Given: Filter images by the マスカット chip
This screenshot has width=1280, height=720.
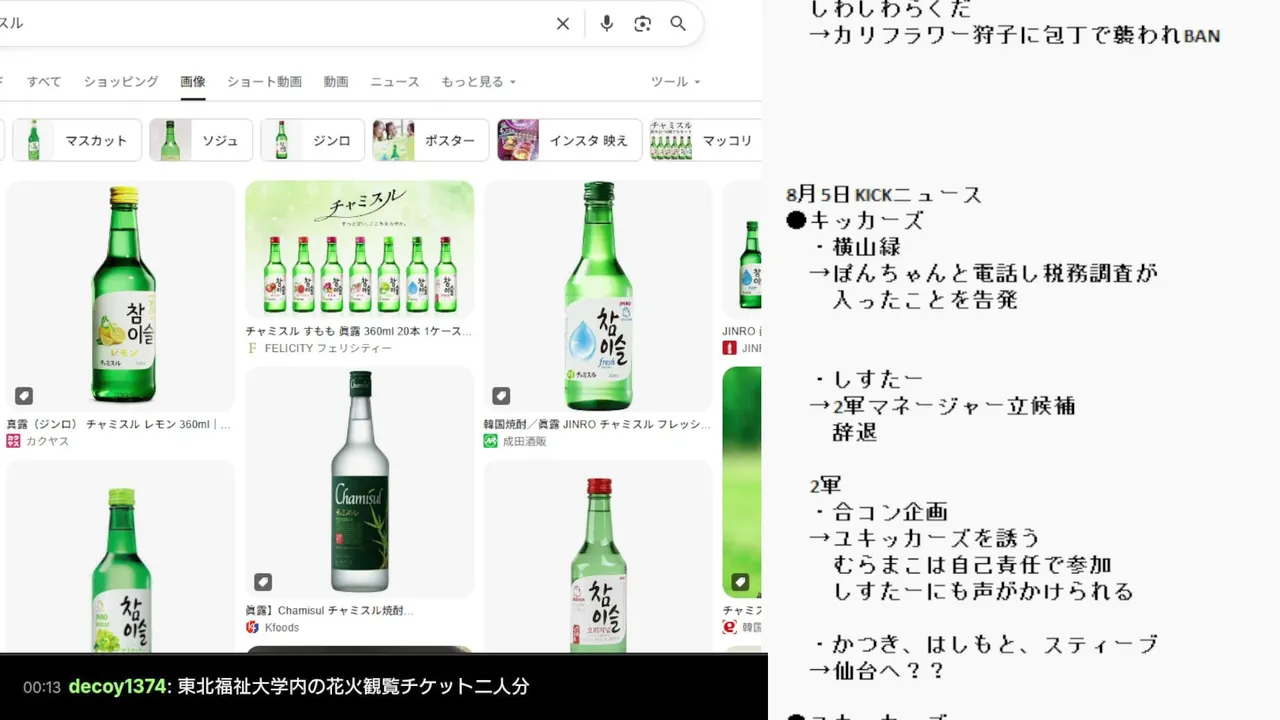Looking at the screenshot, I should click(77, 140).
